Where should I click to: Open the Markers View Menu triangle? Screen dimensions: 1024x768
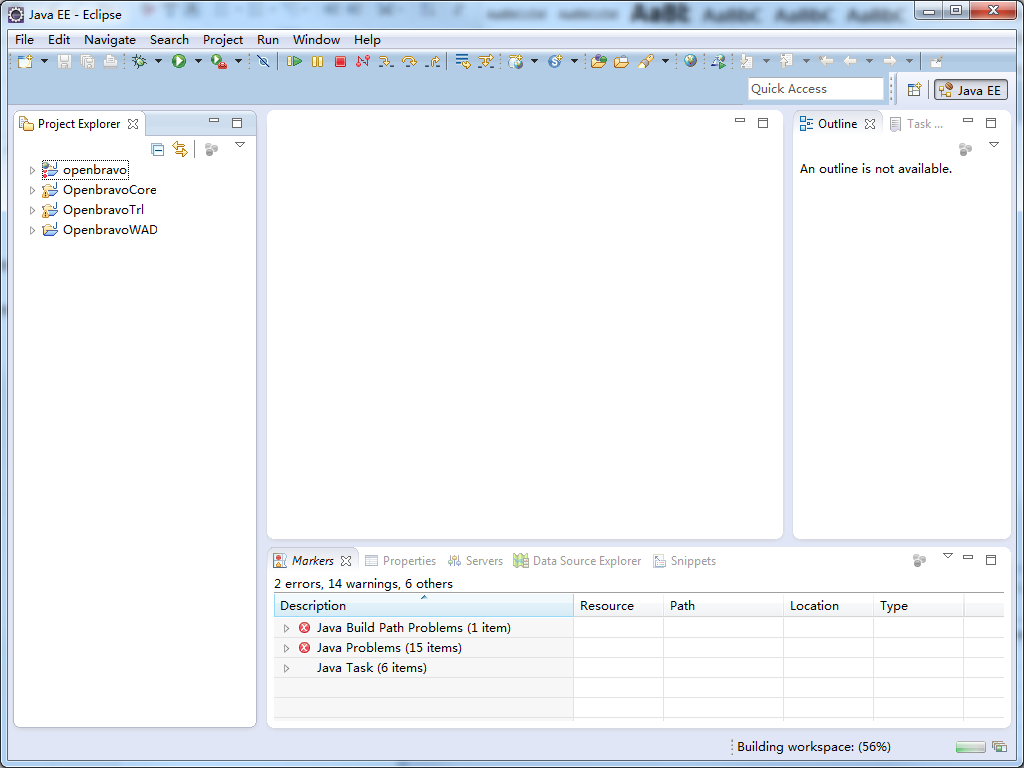(948, 556)
